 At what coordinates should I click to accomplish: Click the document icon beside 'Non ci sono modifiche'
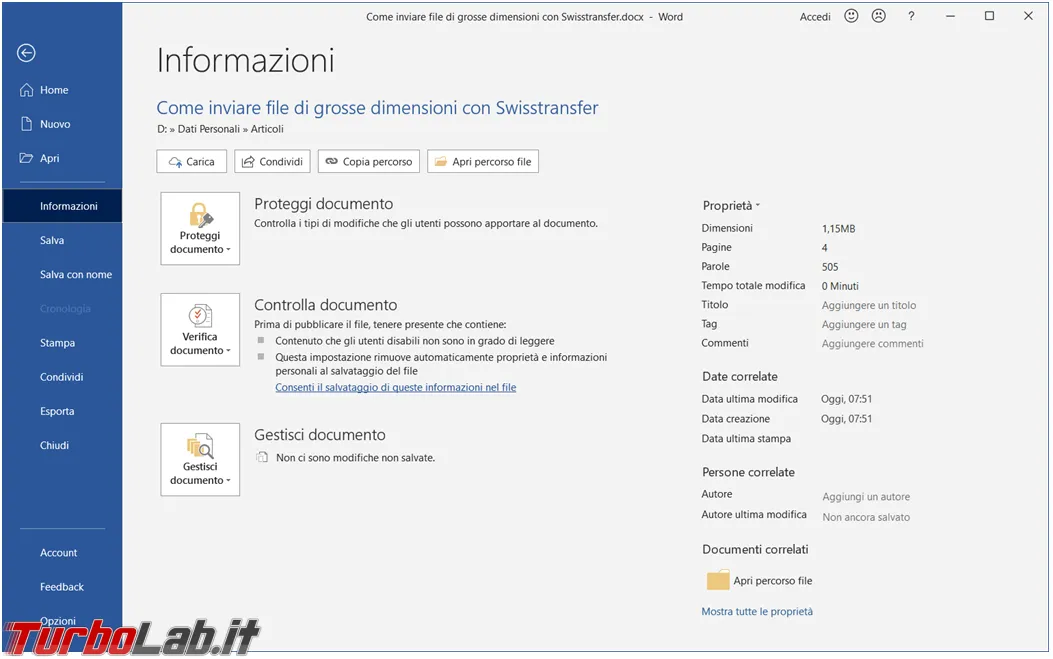262,457
